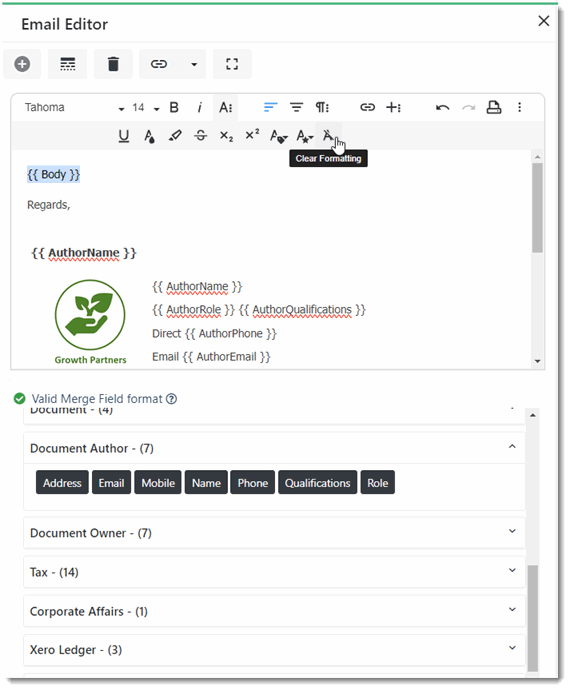Expand the Corporate Affairs section
Image resolution: width=570 pixels, height=690 pixels.
point(274,611)
